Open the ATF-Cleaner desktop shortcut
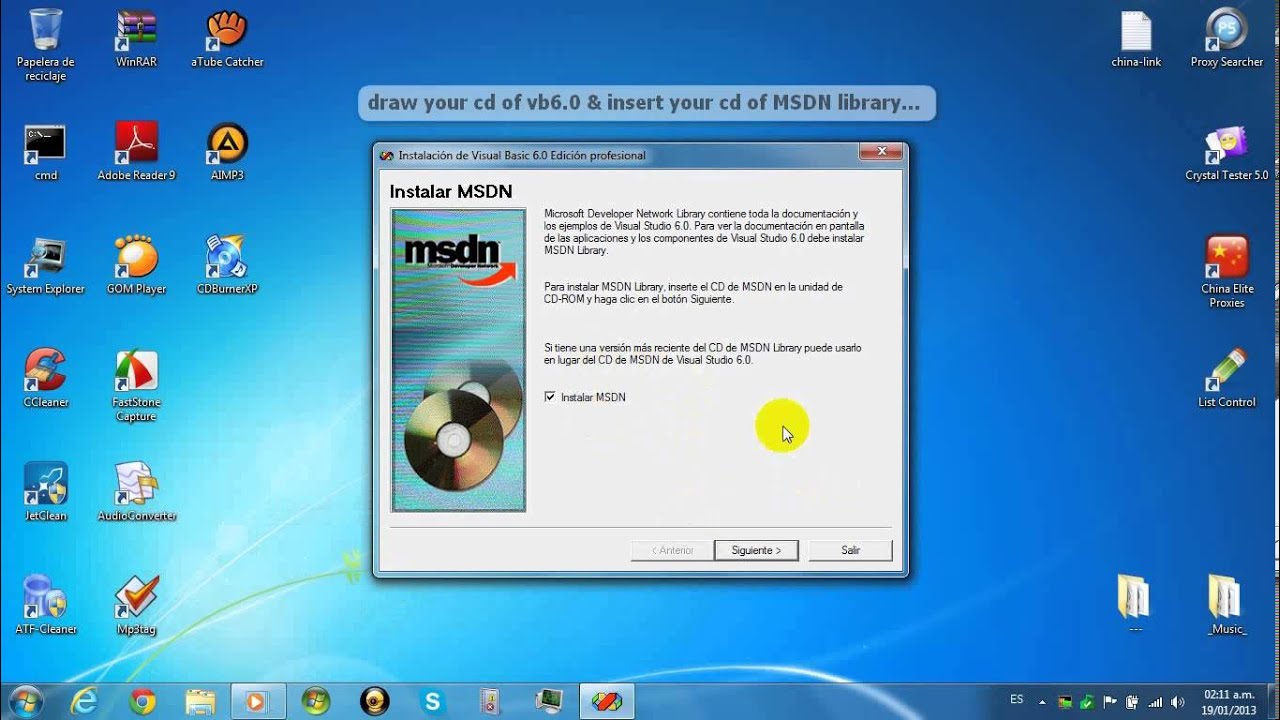This screenshot has width=1280, height=720. tap(45, 606)
